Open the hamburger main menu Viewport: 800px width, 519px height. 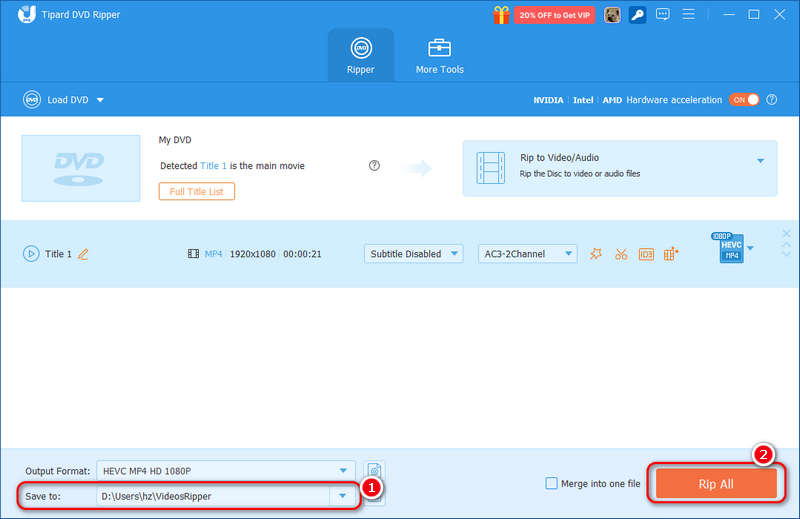click(689, 14)
